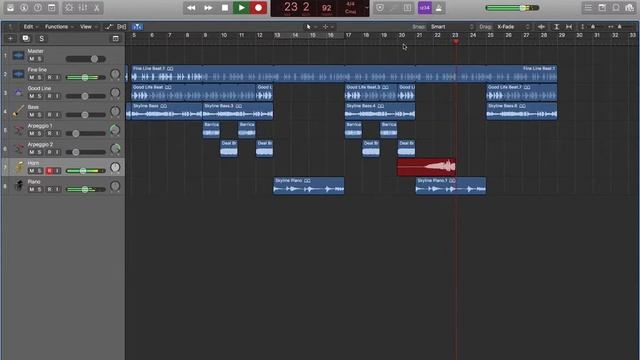Select the Good Life Beat.7 region
Screen dimensions: 640x360
click(x=522, y=93)
